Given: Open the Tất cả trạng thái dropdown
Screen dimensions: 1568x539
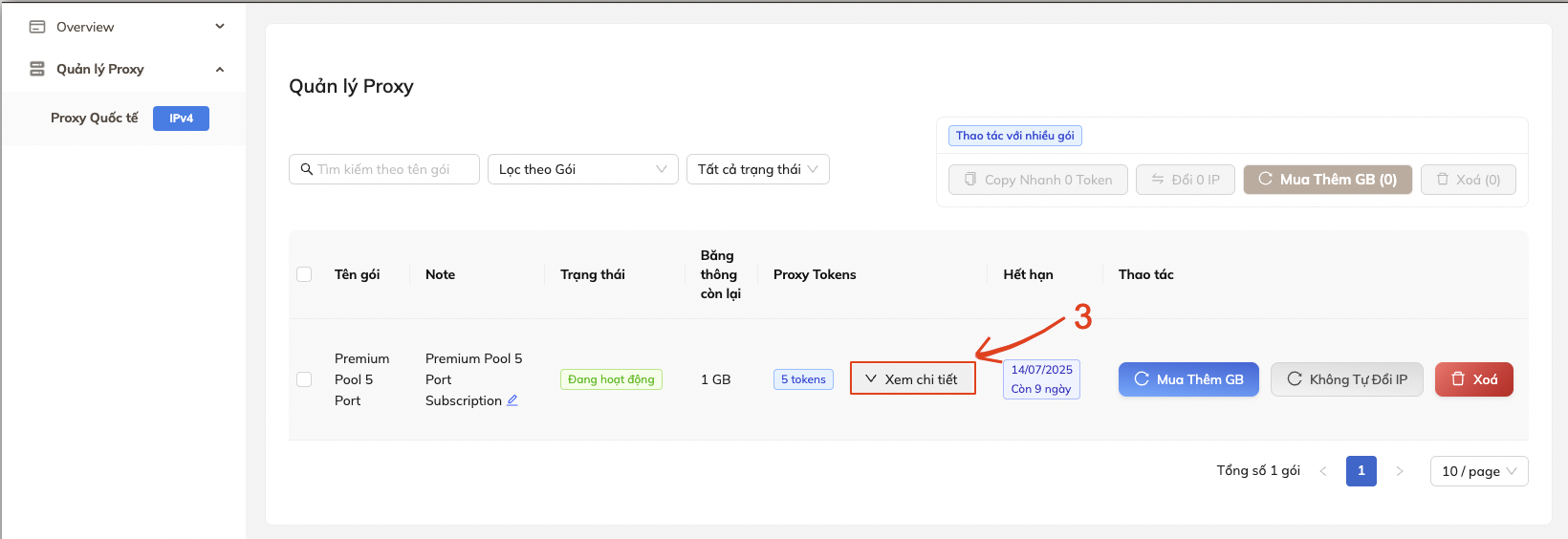Looking at the screenshot, I should click(x=757, y=169).
